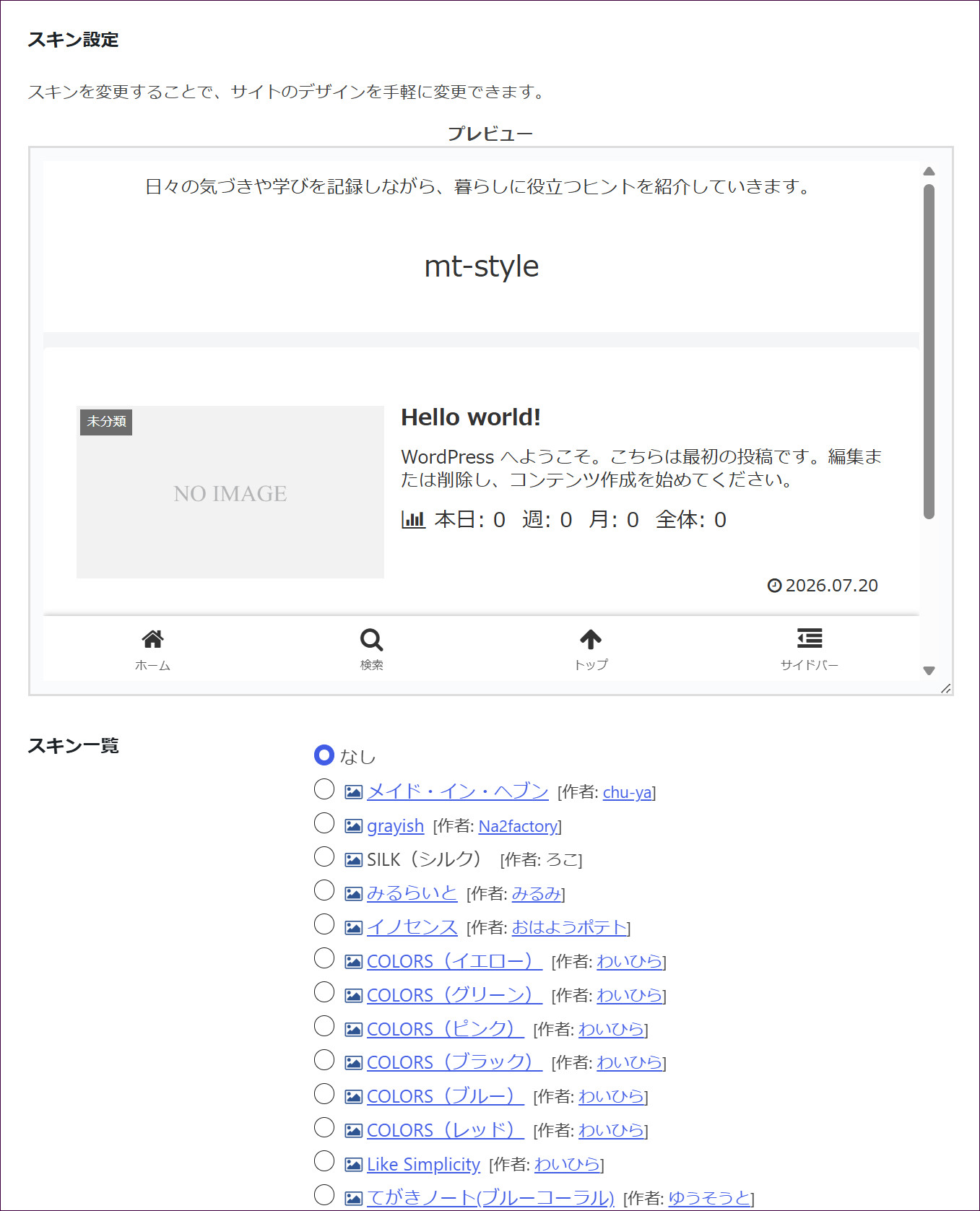980x1211 pixels.
Task: Open the Like Simplicity skin link
Action: tap(423, 1164)
